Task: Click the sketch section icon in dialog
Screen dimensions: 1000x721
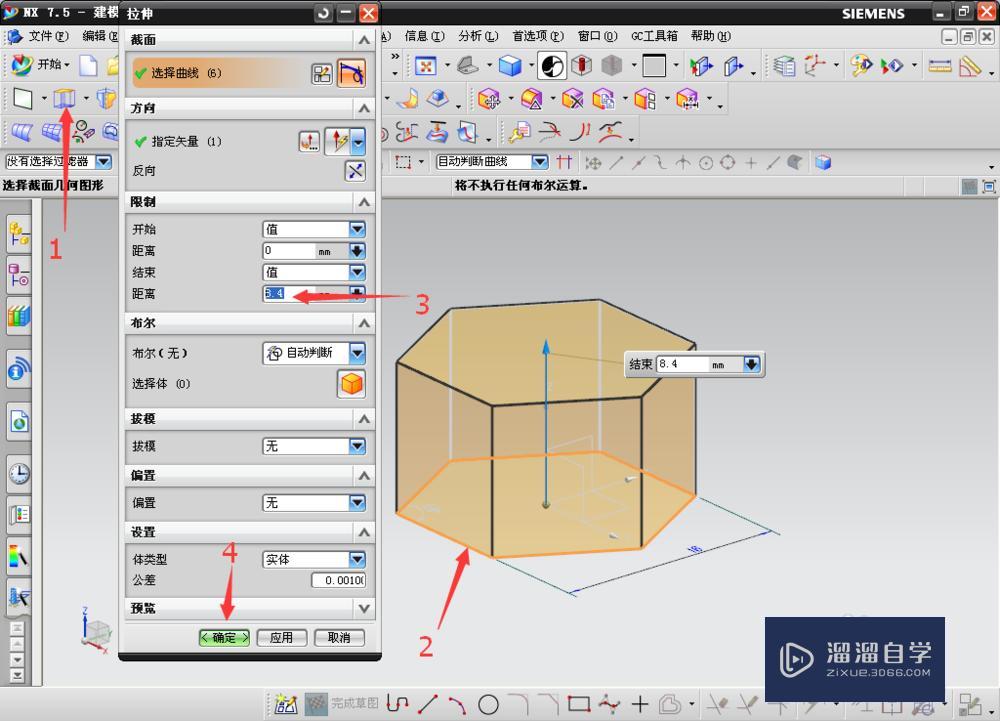Action: (x=321, y=74)
